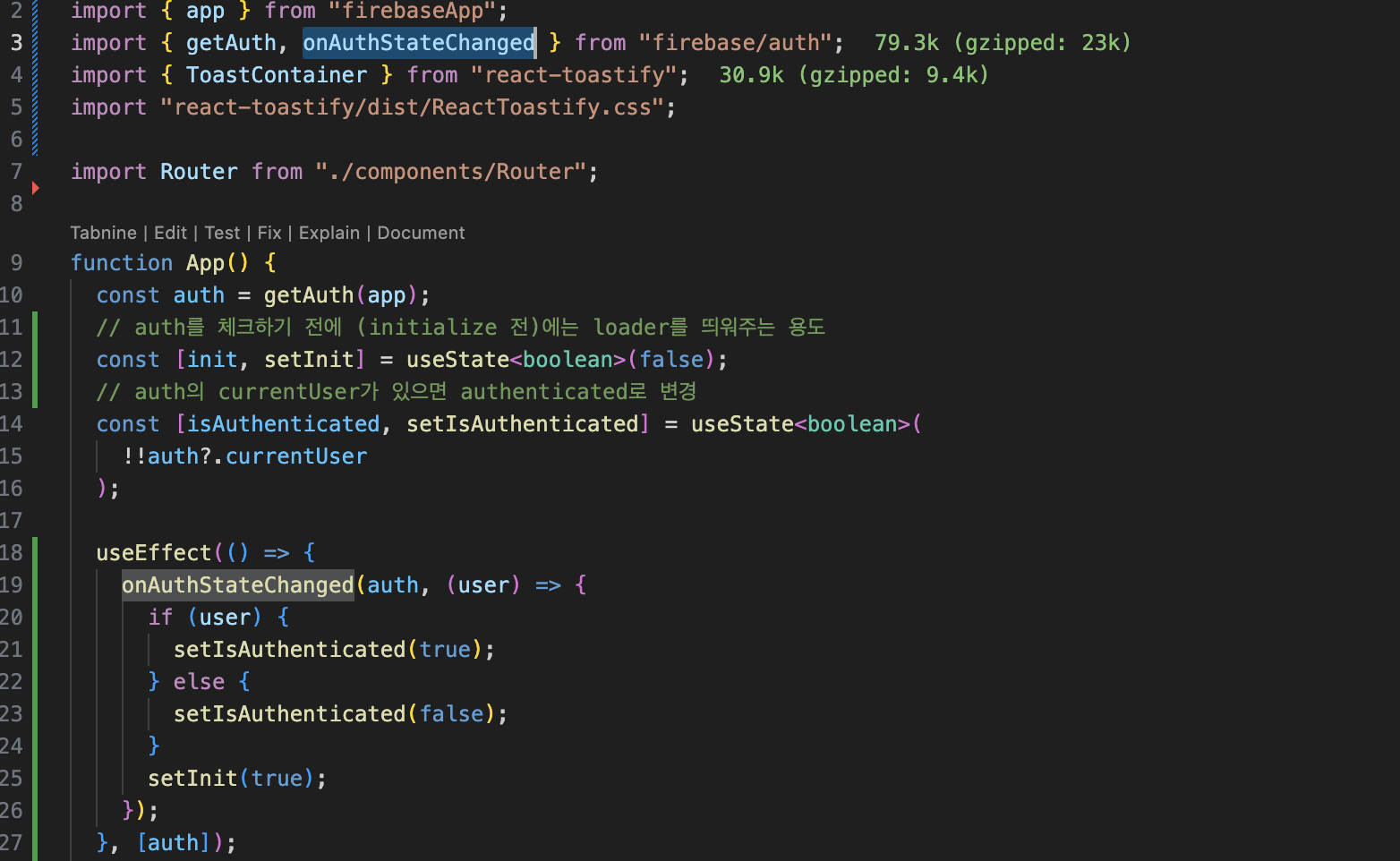Click the [auth] dependency array on line 27

(x=174, y=843)
